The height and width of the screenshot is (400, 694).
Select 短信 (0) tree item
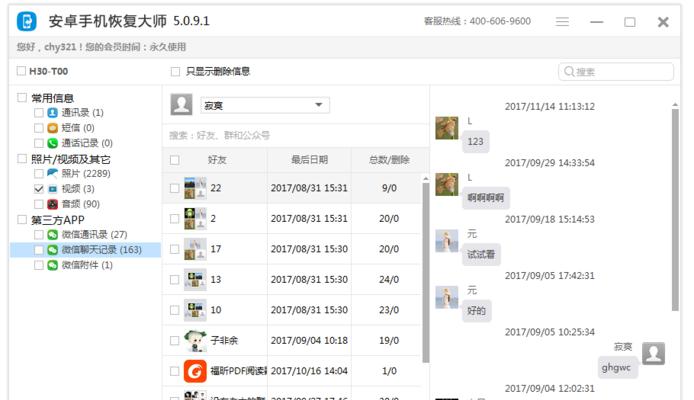[78, 128]
